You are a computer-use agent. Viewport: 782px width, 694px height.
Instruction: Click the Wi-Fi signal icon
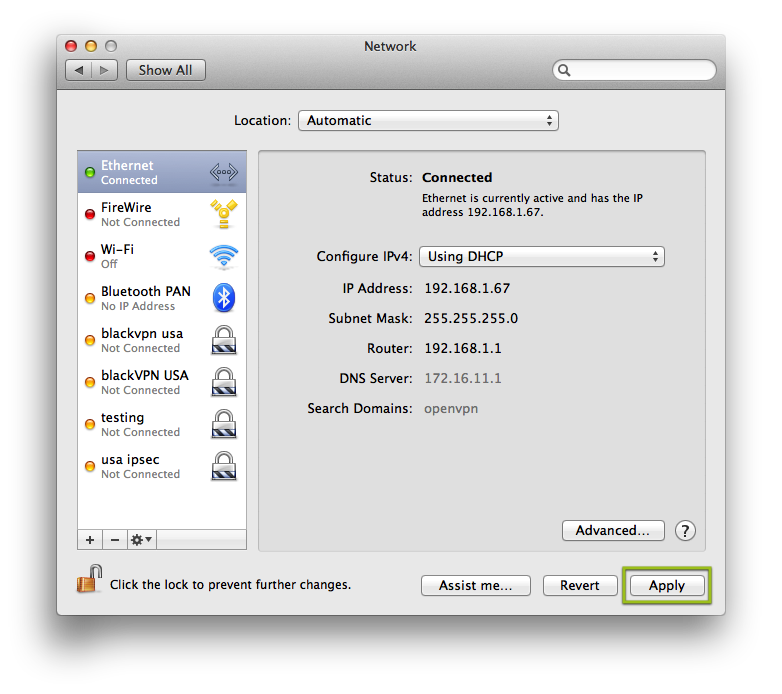(x=223, y=256)
